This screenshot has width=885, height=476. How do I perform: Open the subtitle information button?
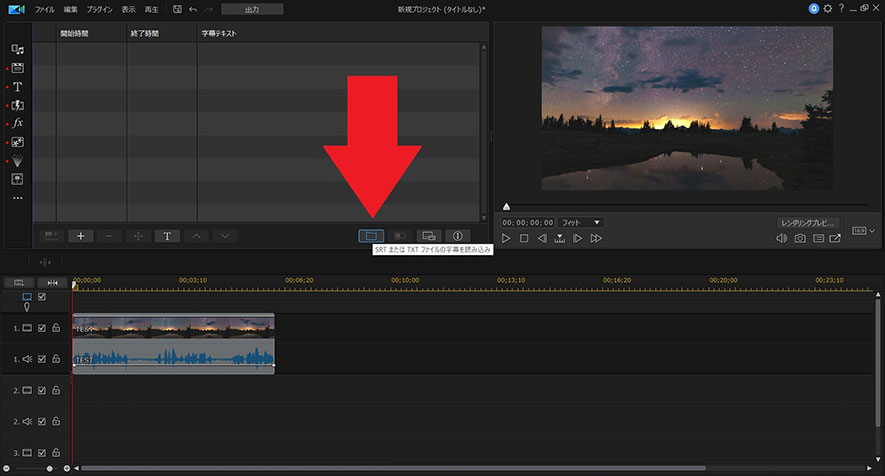(458, 236)
